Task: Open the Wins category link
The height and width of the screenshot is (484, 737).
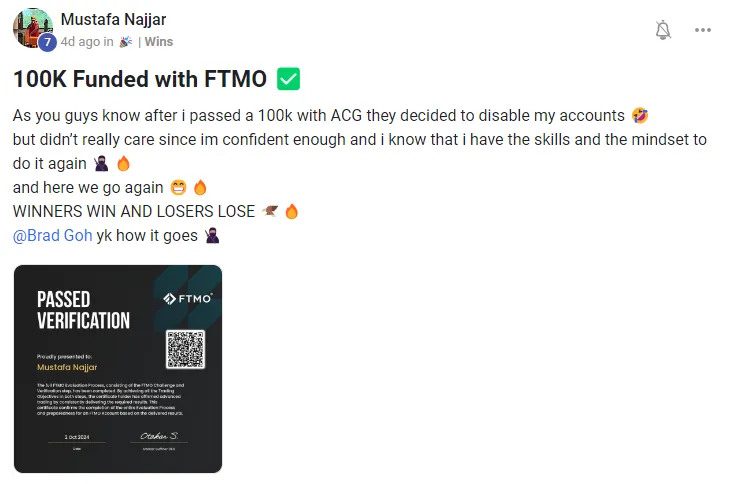Action: (x=159, y=42)
